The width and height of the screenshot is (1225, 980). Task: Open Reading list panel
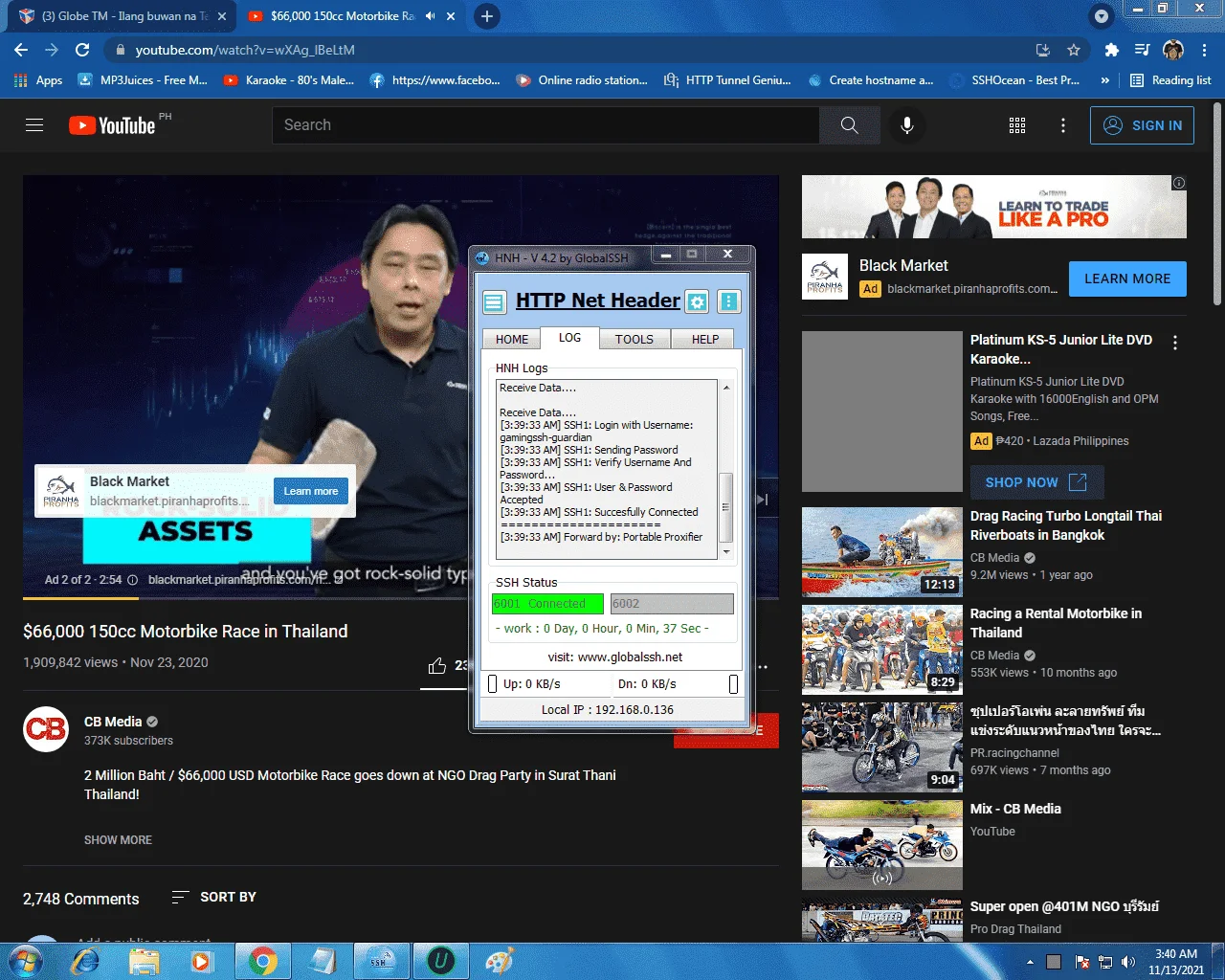tap(1170, 80)
